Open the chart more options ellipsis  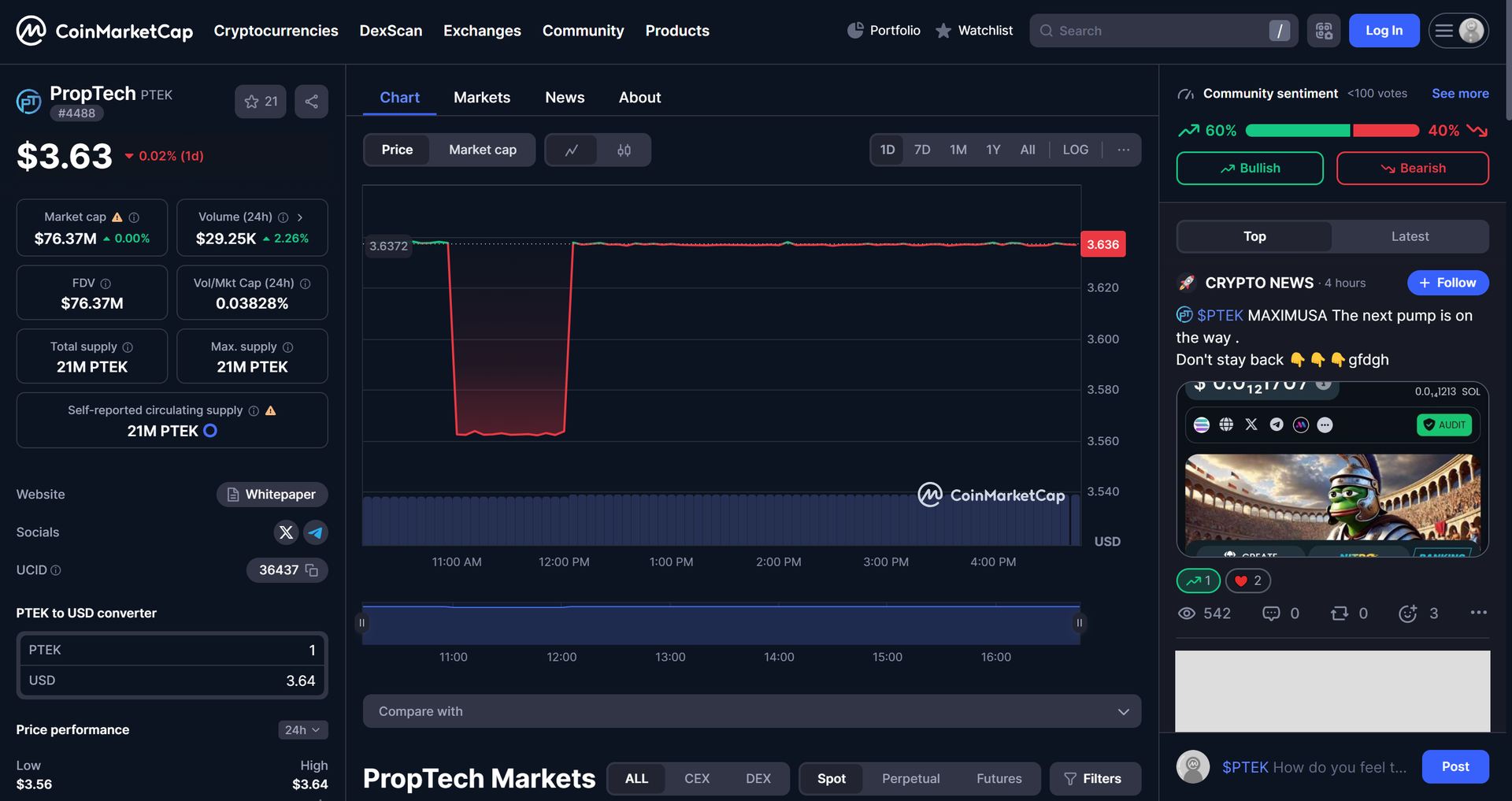(1123, 150)
